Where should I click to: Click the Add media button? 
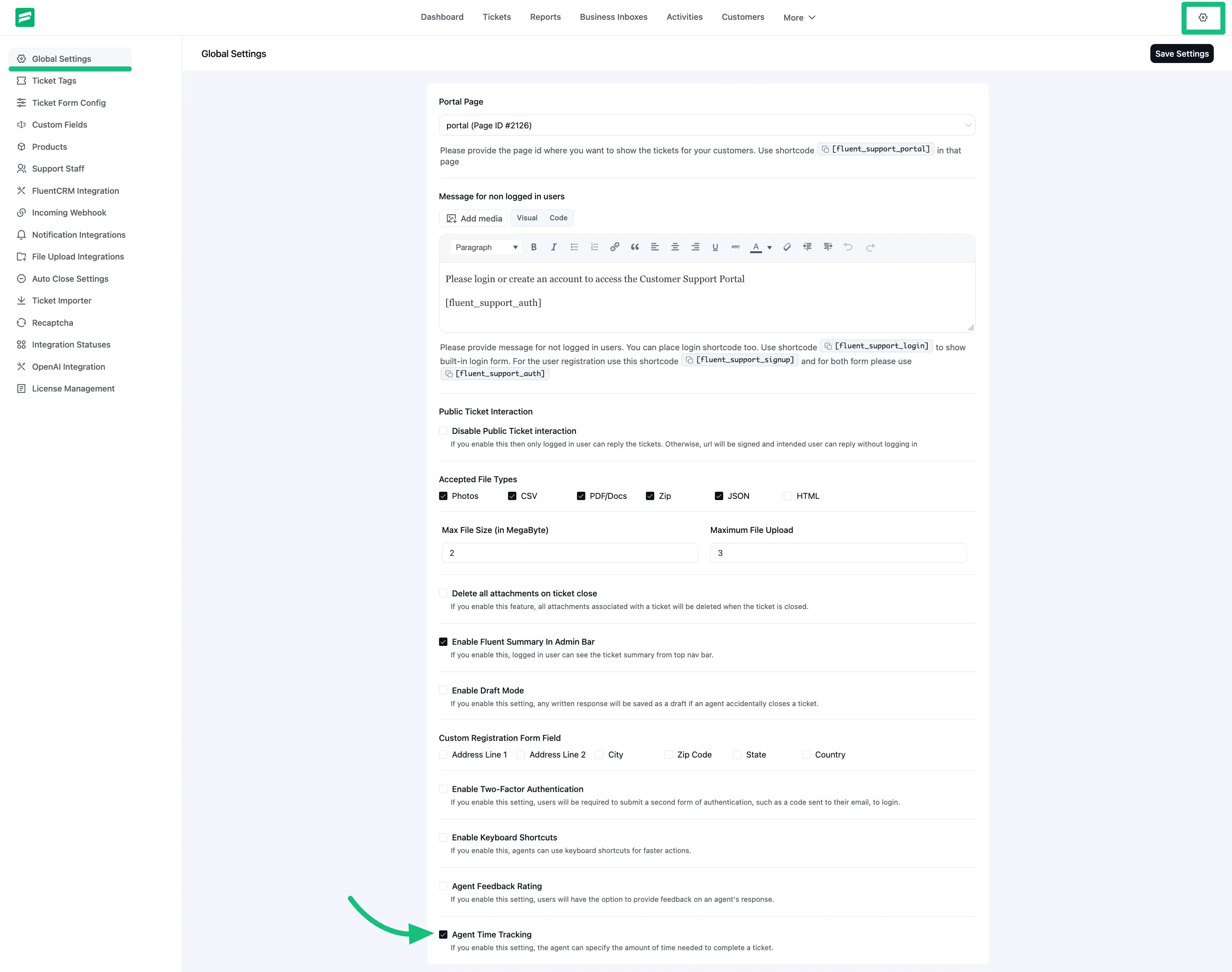[473, 218]
